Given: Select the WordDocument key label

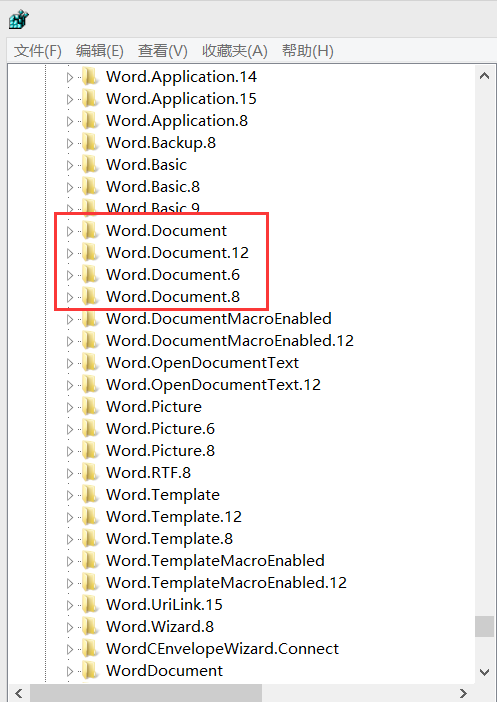Looking at the screenshot, I should pyautogui.click(x=164, y=670).
